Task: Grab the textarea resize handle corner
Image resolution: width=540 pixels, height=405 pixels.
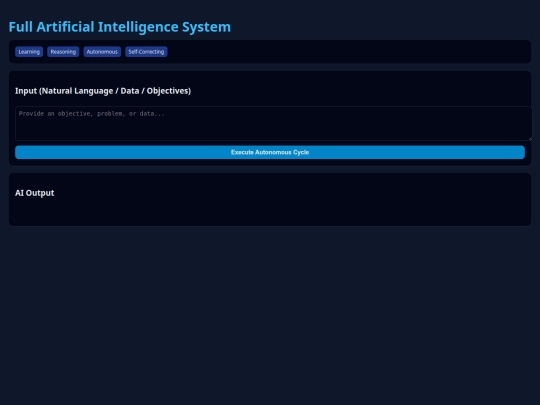Action: tap(530, 138)
